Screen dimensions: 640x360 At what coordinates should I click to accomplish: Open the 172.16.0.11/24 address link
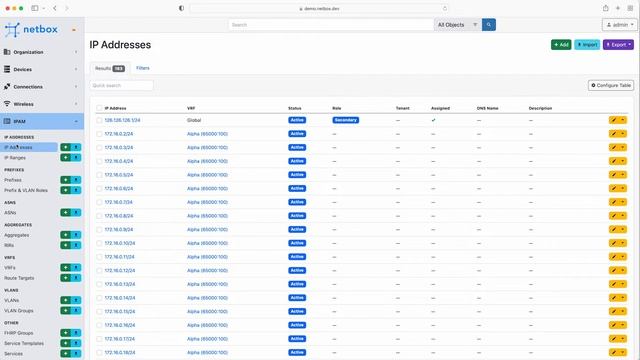[x=120, y=257]
